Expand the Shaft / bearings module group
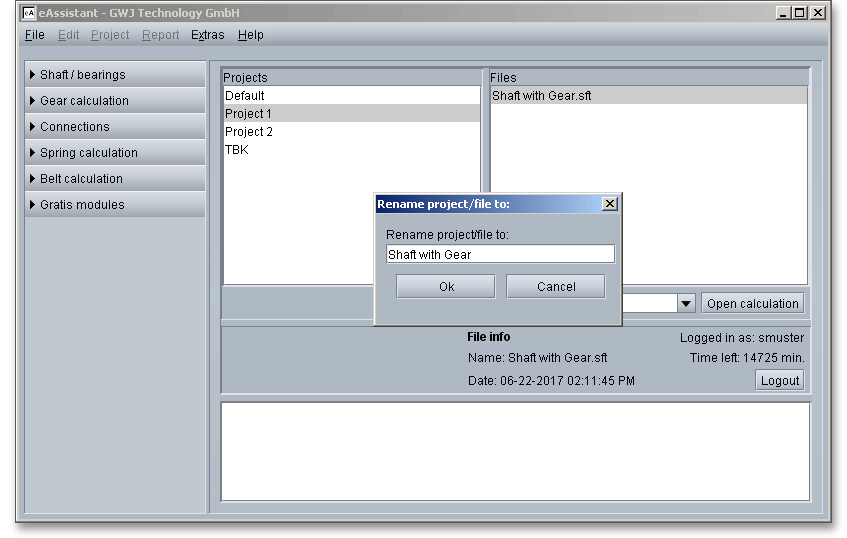 point(115,75)
